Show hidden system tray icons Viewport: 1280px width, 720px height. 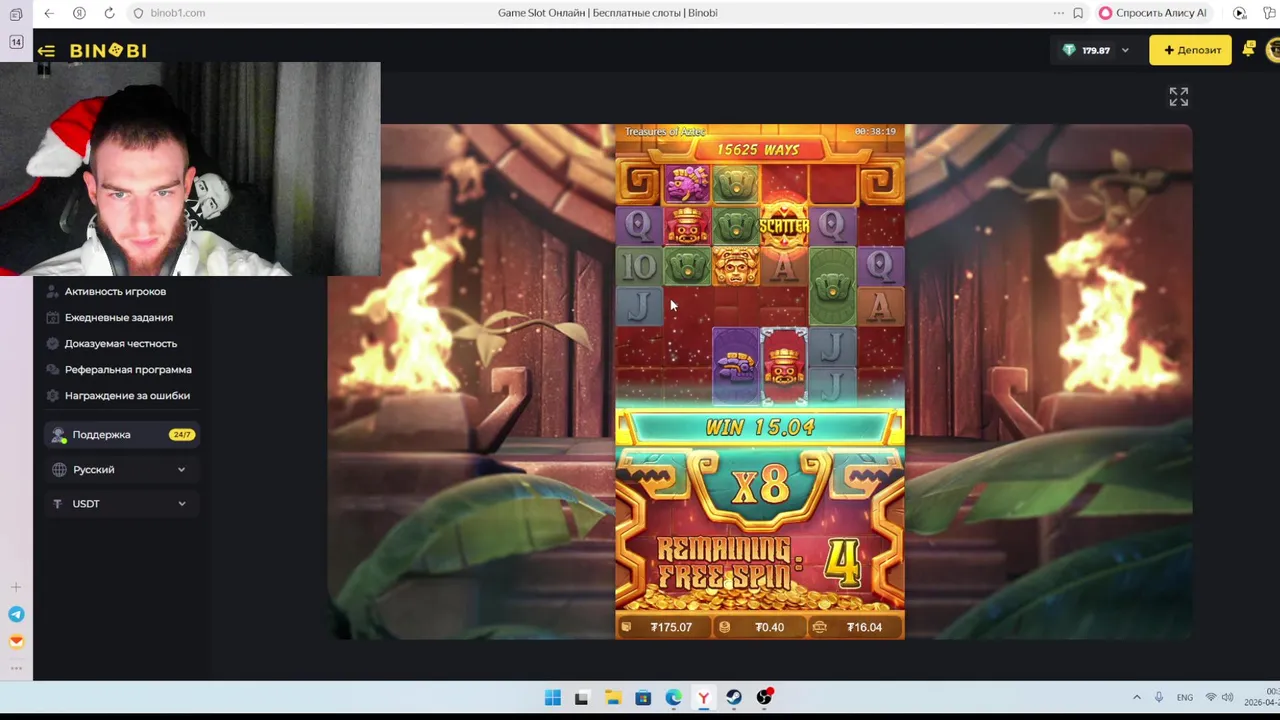tap(1136, 697)
